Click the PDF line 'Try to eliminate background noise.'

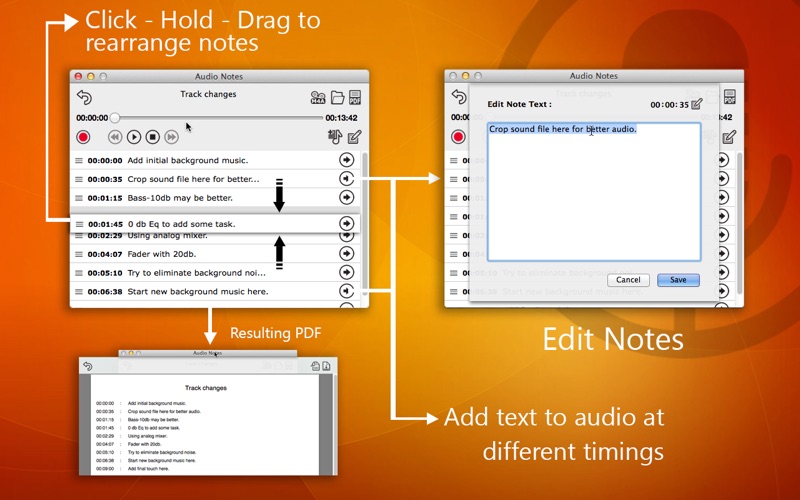(162, 452)
